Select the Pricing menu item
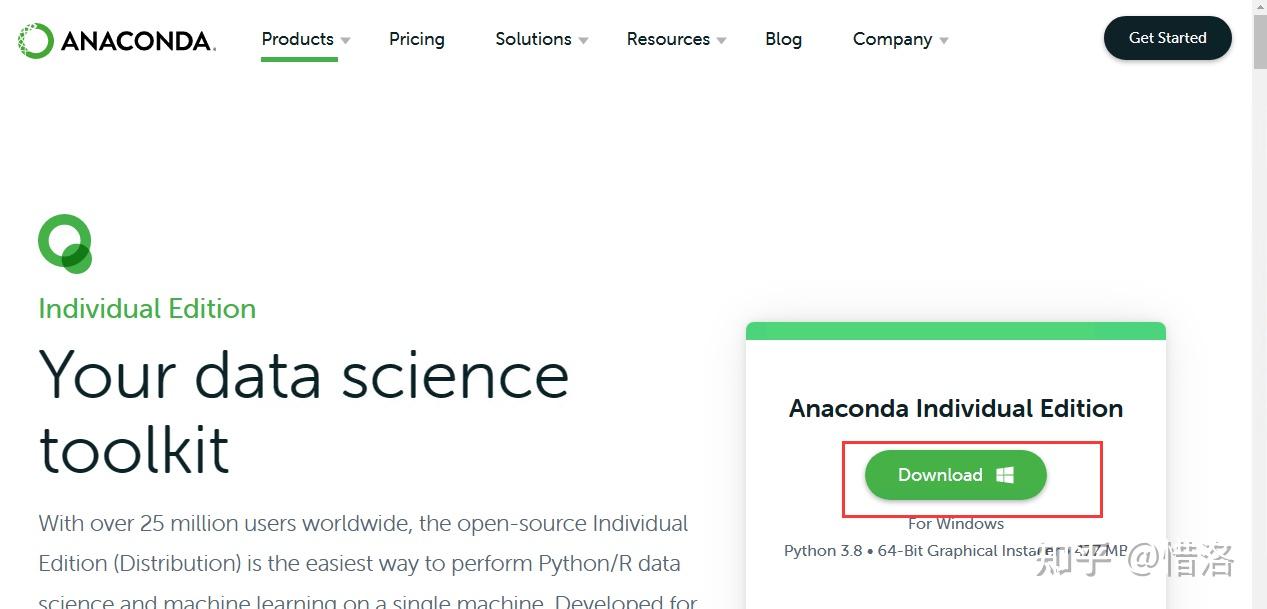1267x609 pixels. 416,39
